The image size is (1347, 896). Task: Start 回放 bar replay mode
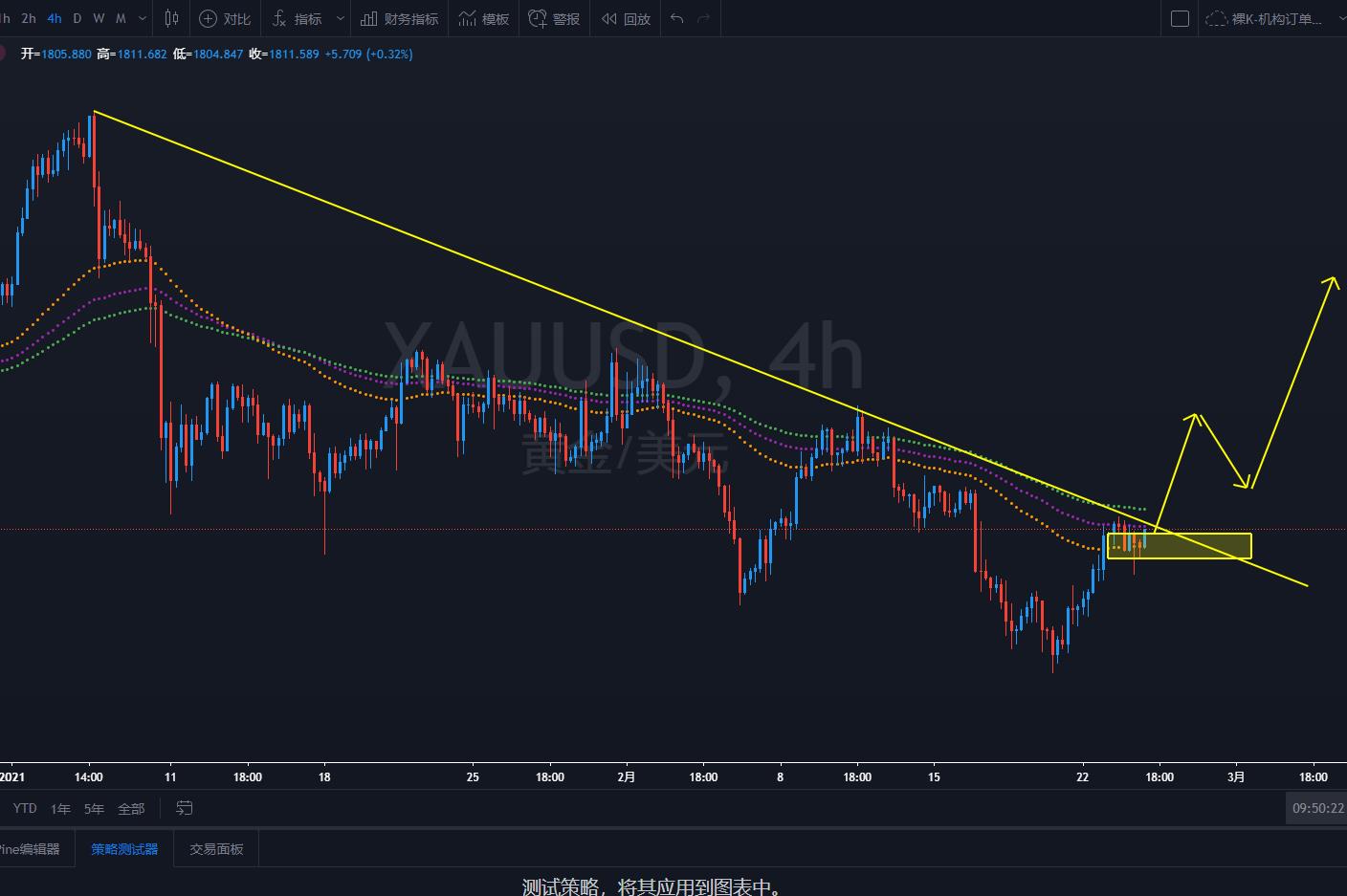click(x=626, y=18)
